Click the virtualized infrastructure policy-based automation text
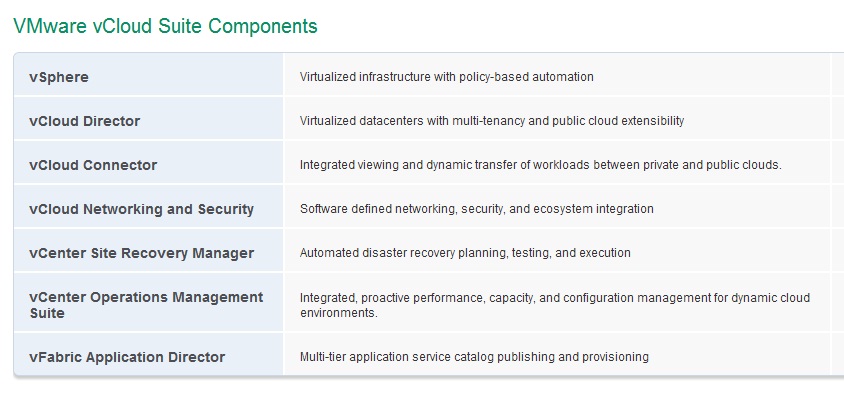 click(x=447, y=77)
